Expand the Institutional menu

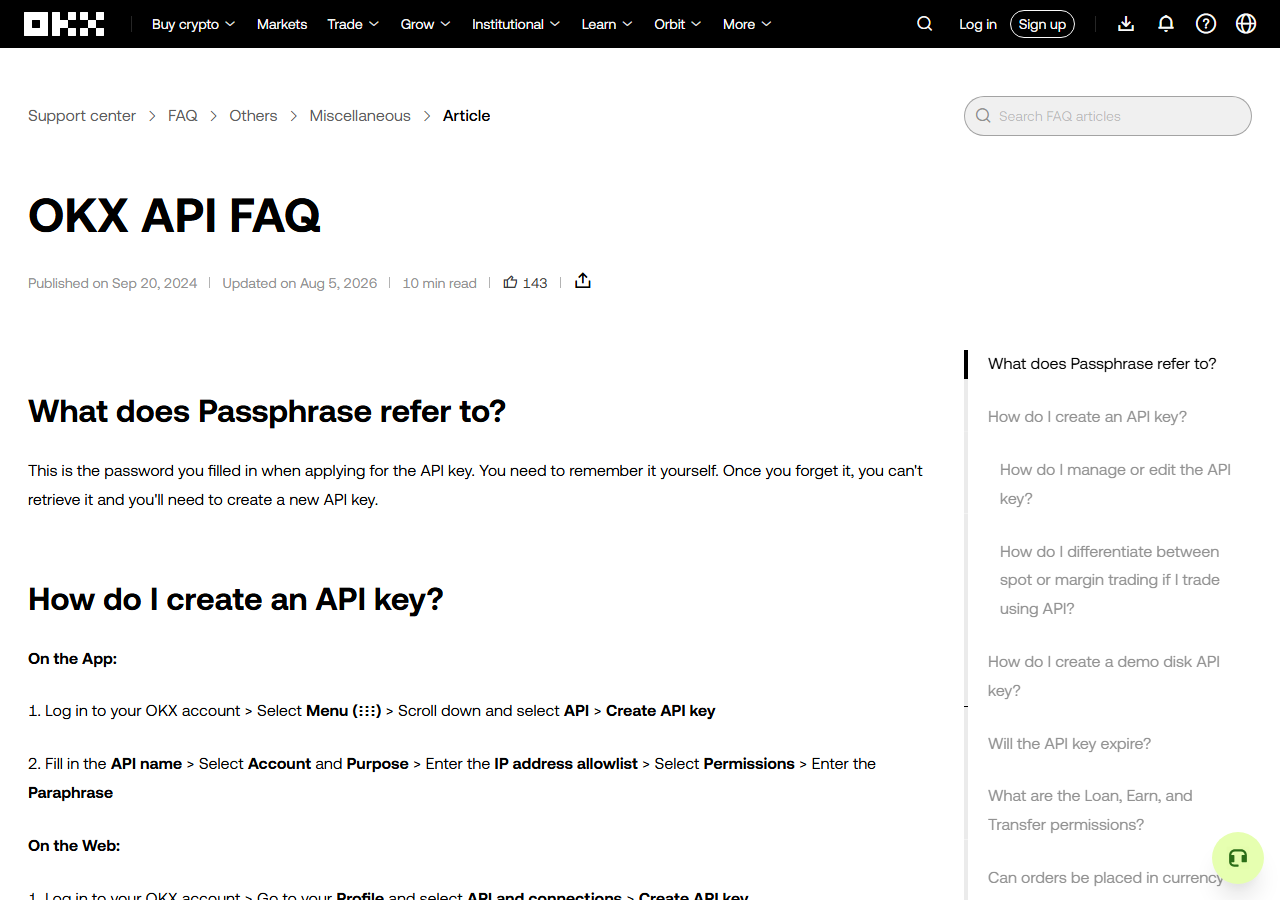point(516,24)
